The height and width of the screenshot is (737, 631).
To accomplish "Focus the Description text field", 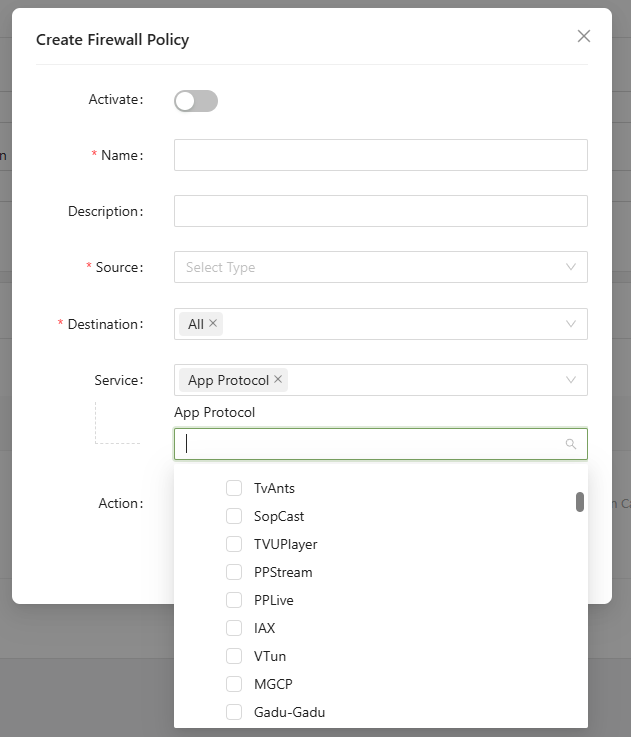I will [x=380, y=211].
